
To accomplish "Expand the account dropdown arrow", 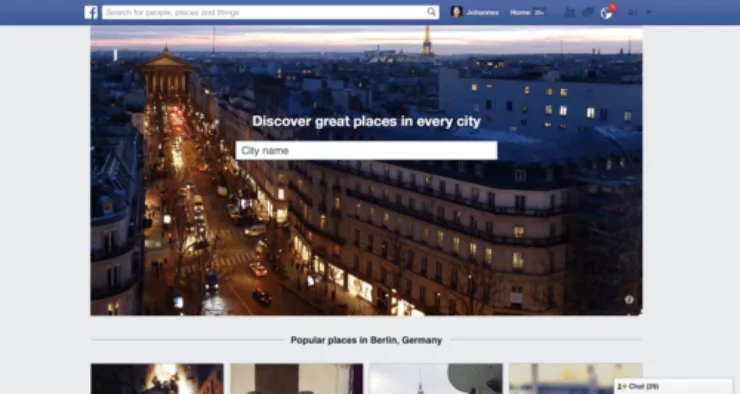I will click(x=648, y=12).
